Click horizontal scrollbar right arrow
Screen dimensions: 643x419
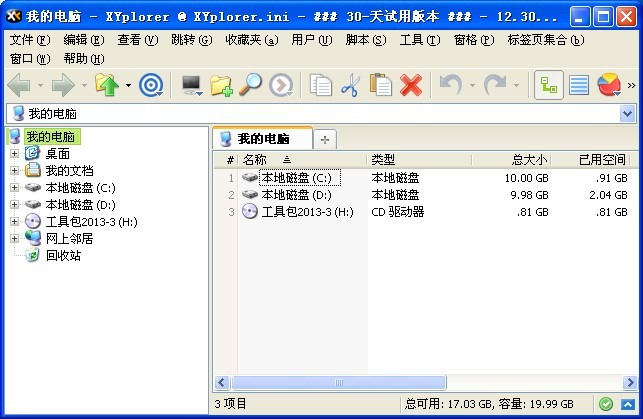[x=629, y=383]
